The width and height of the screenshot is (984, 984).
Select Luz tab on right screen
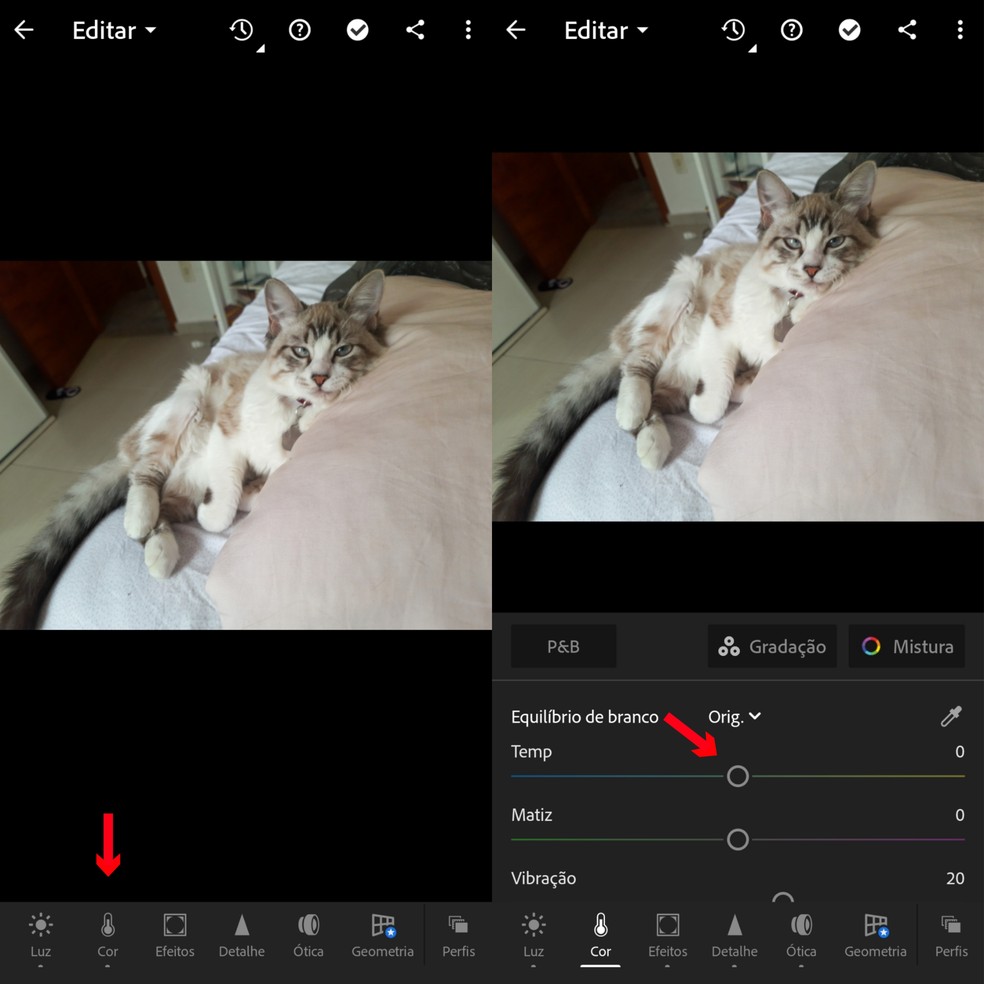[533, 935]
